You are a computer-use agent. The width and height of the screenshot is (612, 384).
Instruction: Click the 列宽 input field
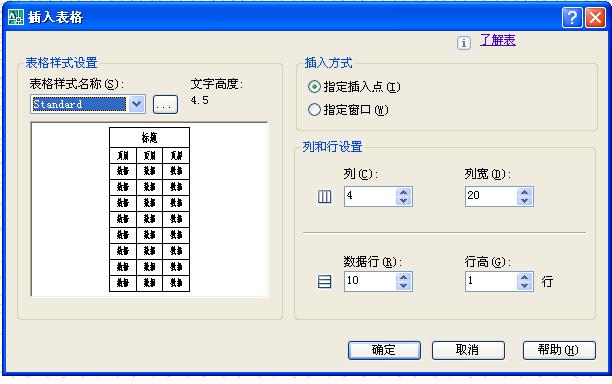tap(491, 196)
